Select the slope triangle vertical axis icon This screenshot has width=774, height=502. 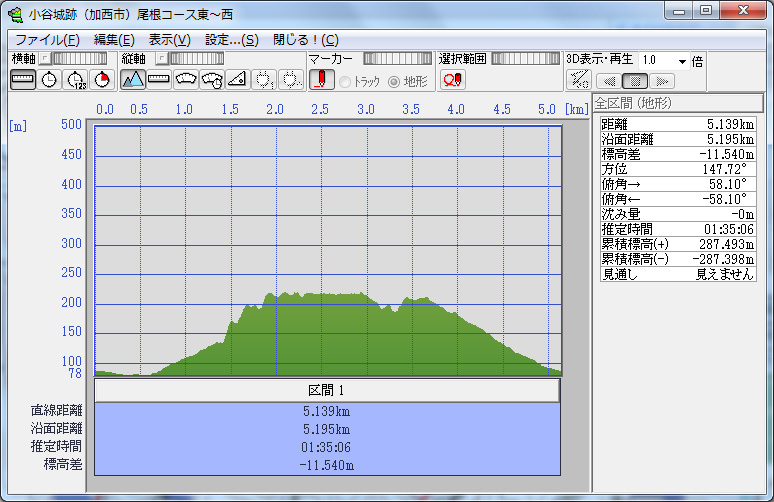click(238, 79)
